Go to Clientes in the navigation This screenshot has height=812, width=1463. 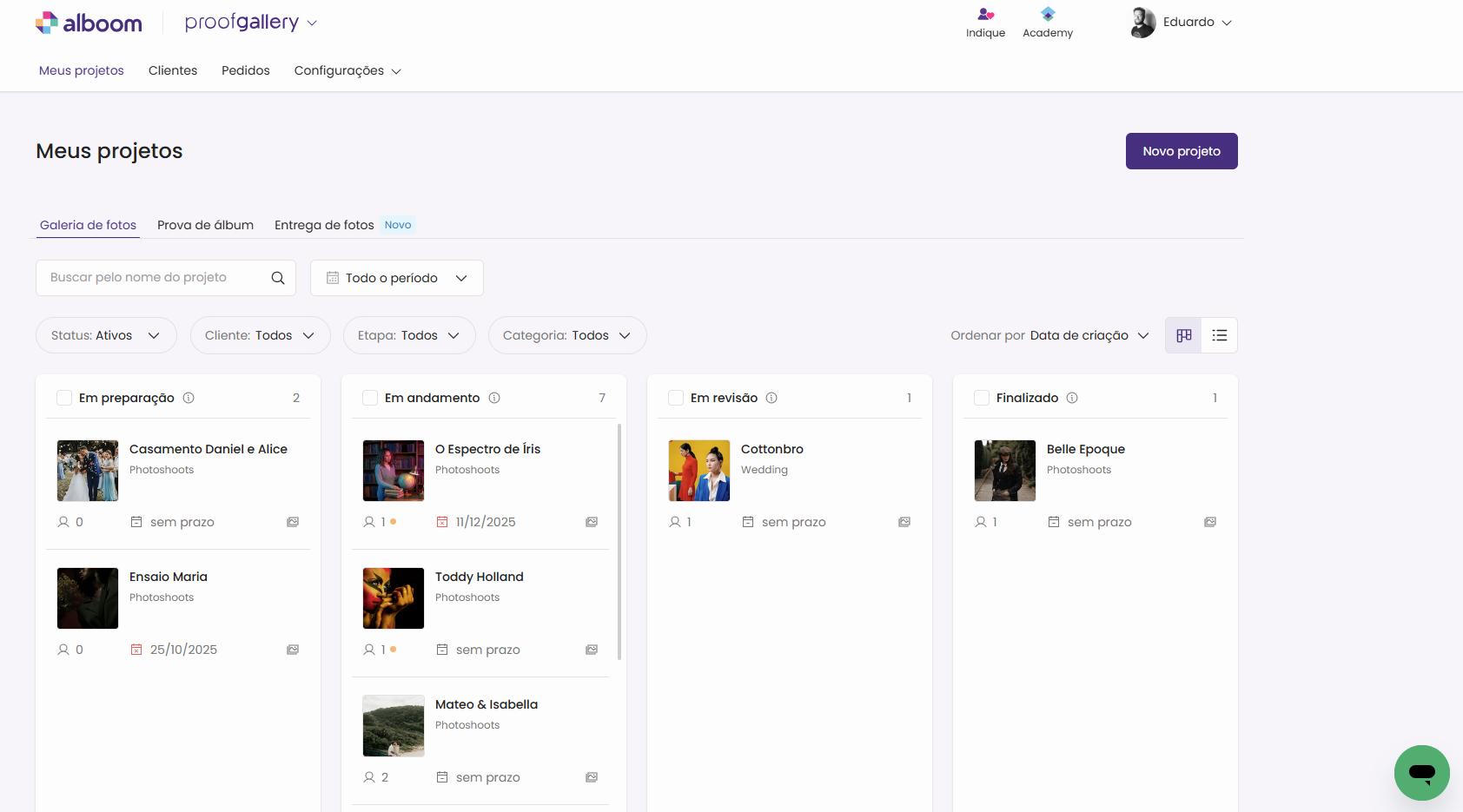tap(173, 70)
